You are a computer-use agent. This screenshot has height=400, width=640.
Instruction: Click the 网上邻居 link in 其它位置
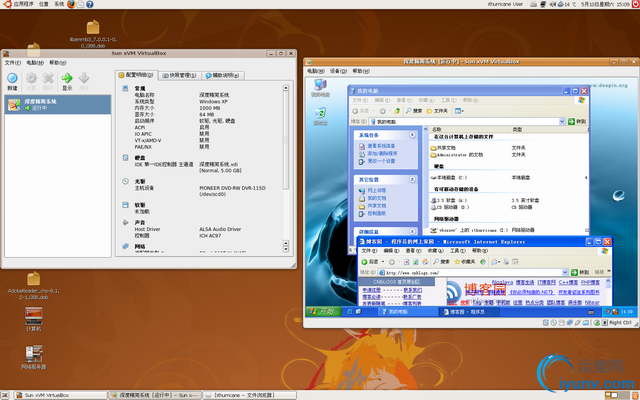377,190
